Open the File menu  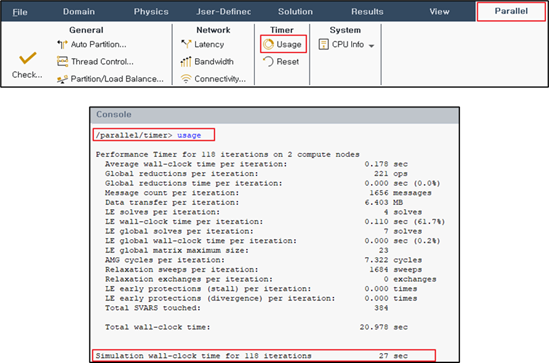20,12
